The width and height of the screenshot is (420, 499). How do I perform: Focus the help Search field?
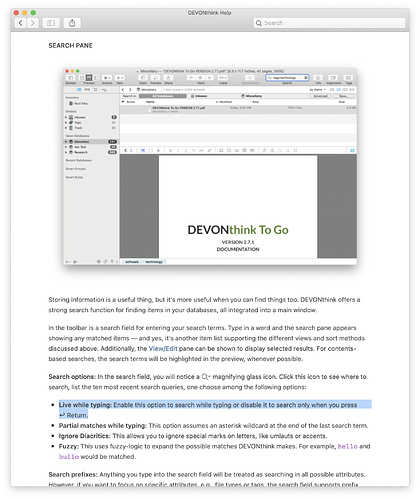click(329, 23)
